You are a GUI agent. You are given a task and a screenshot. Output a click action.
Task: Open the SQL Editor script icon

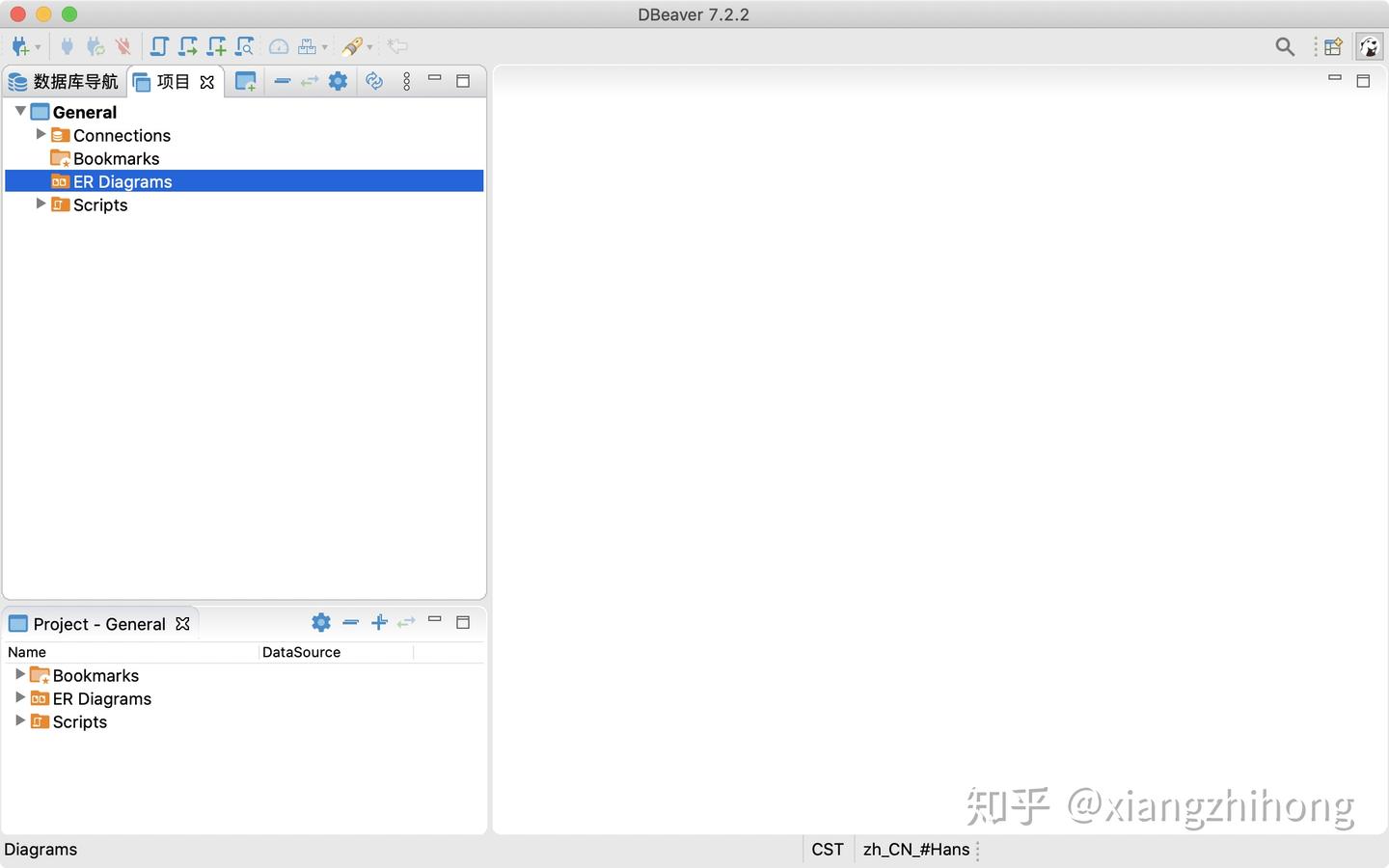pos(159,46)
